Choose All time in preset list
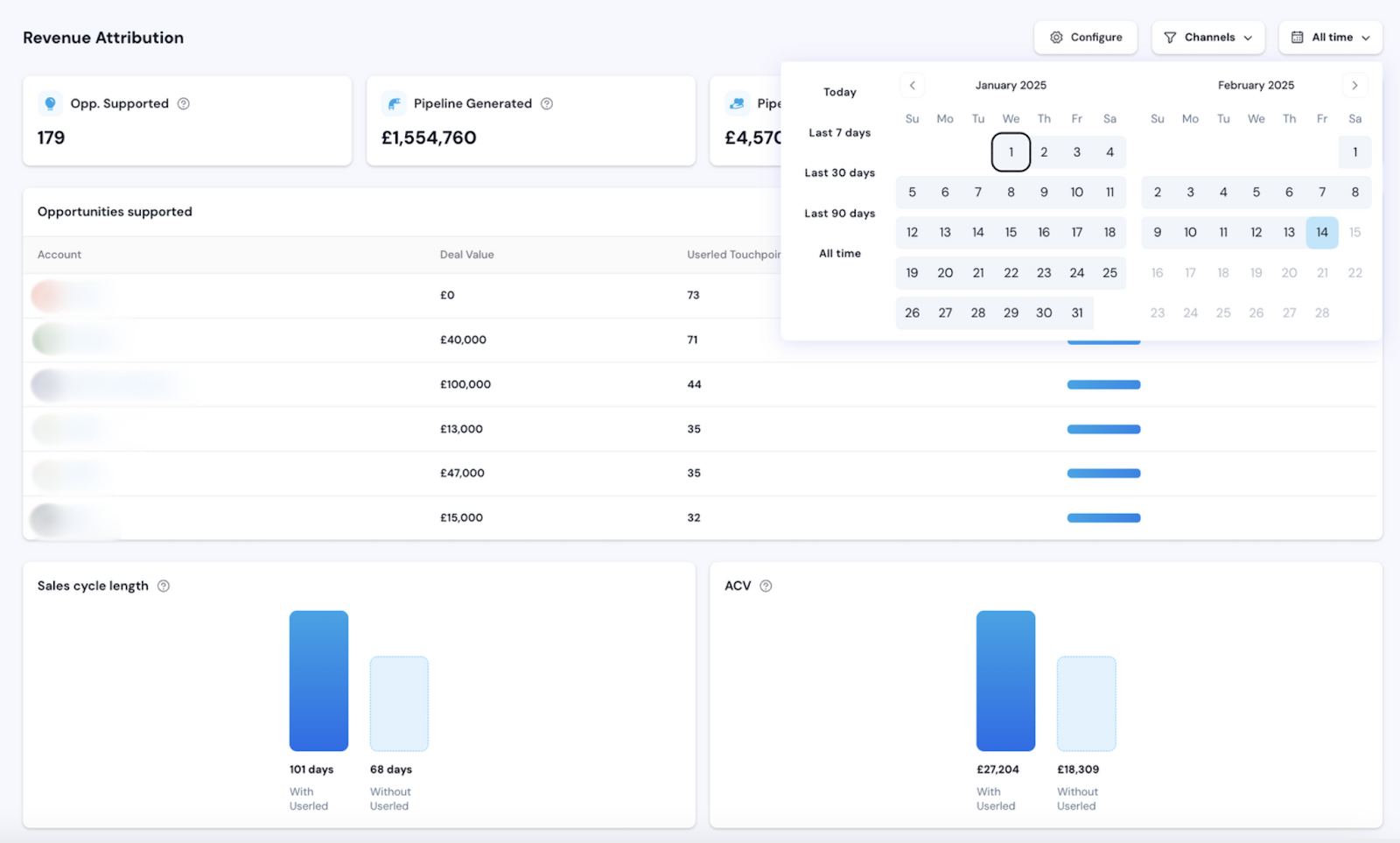This screenshot has height=843, width=1400. pos(839,253)
